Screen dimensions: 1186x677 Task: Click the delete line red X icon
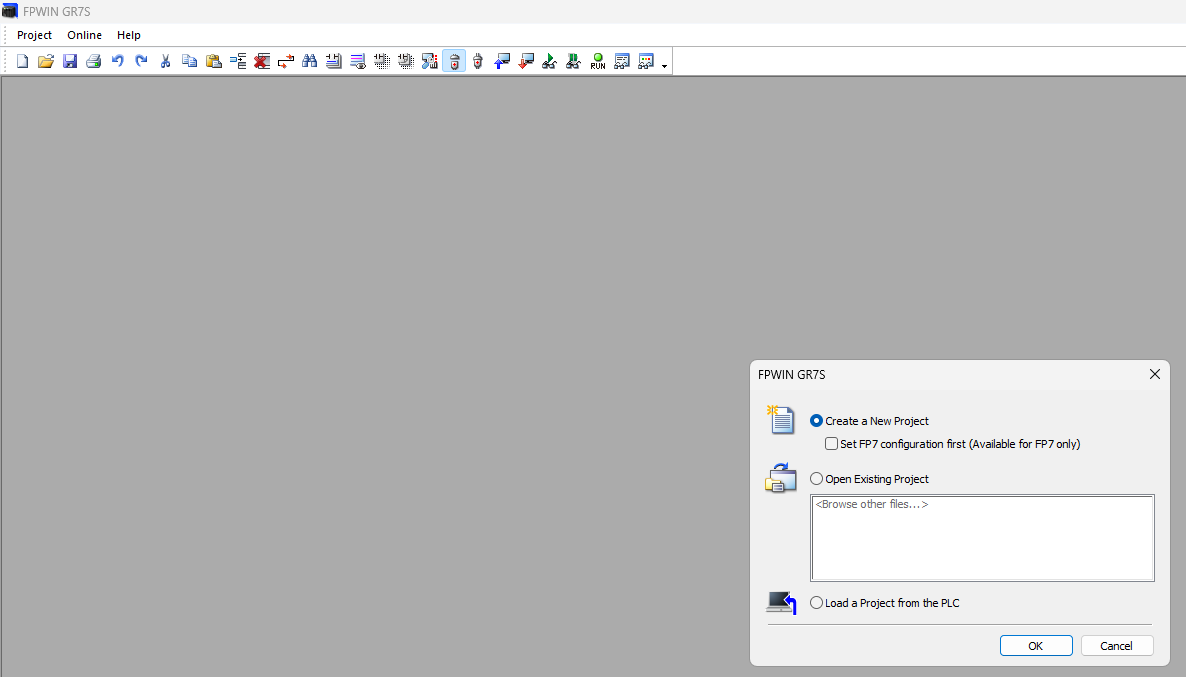click(x=262, y=61)
